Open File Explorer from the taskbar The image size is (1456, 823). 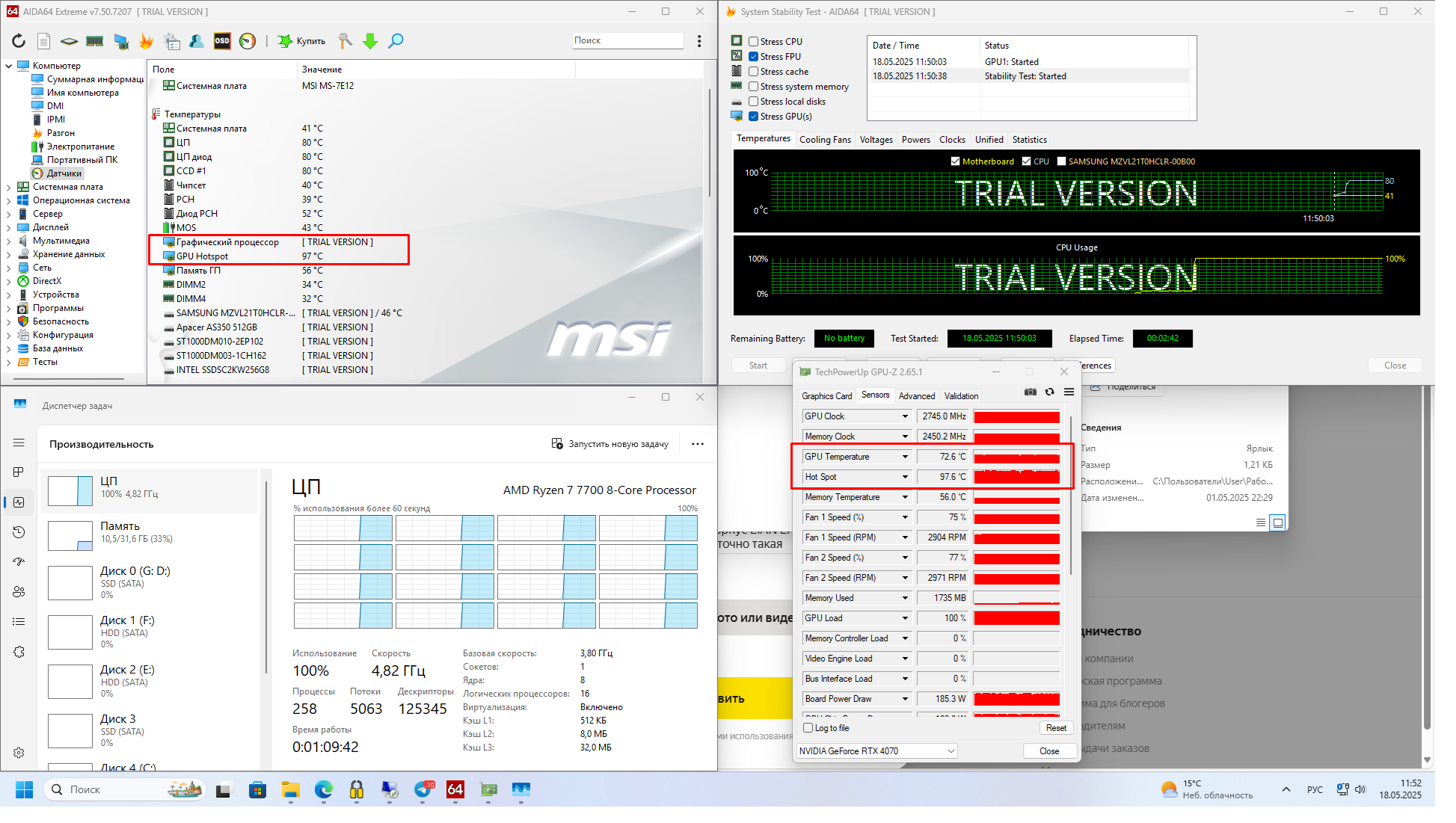point(291,789)
